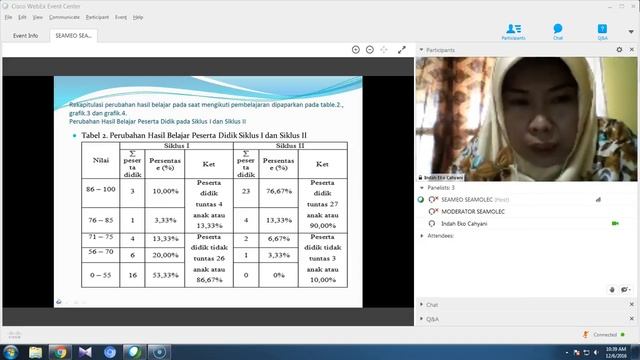Click the fit-to-viewer move icon

point(384,50)
